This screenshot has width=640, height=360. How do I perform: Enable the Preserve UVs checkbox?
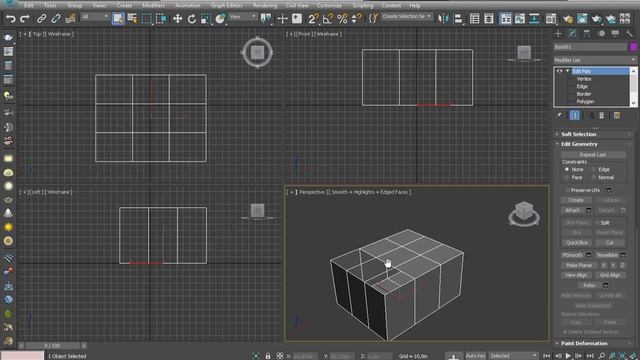click(x=567, y=190)
